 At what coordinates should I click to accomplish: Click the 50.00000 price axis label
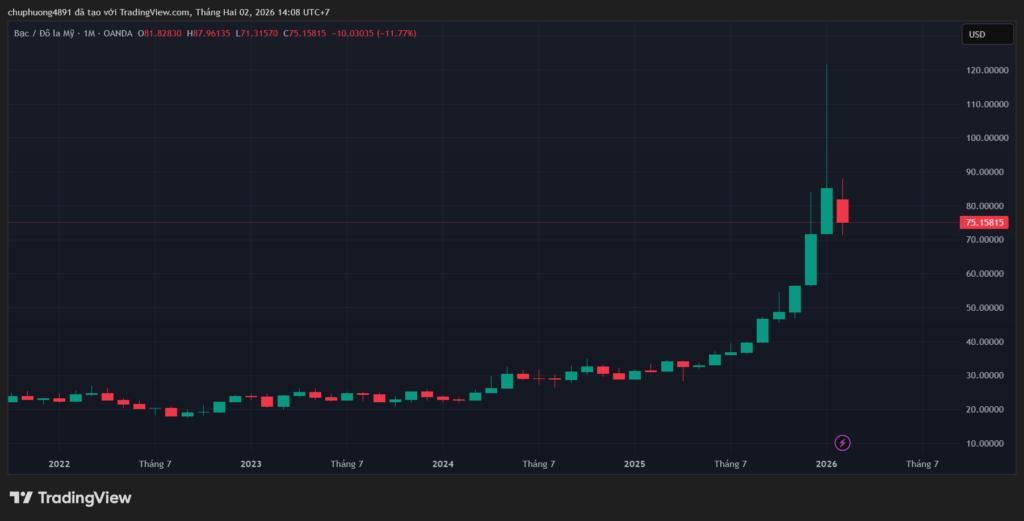pyautogui.click(x=986, y=308)
